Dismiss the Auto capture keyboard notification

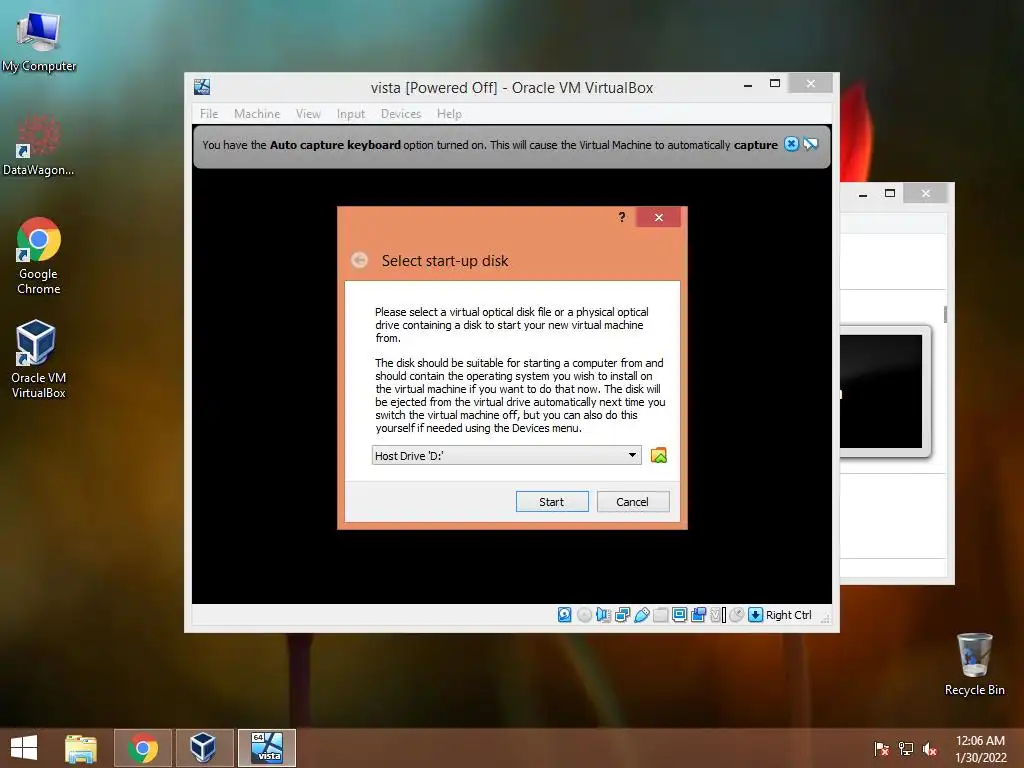click(791, 144)
